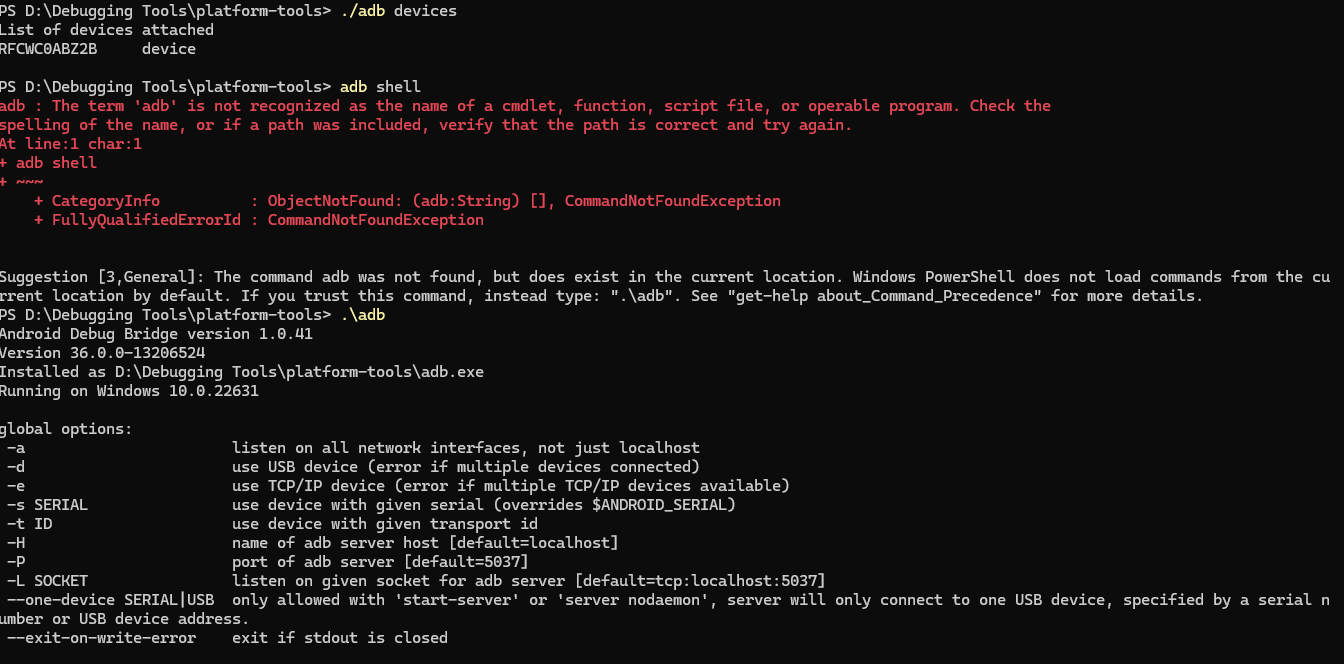Click the red CommandNotFoundException FullyQualifiedErrorId text
This screenshot has width=1344, height=664.
pos(375,220)
